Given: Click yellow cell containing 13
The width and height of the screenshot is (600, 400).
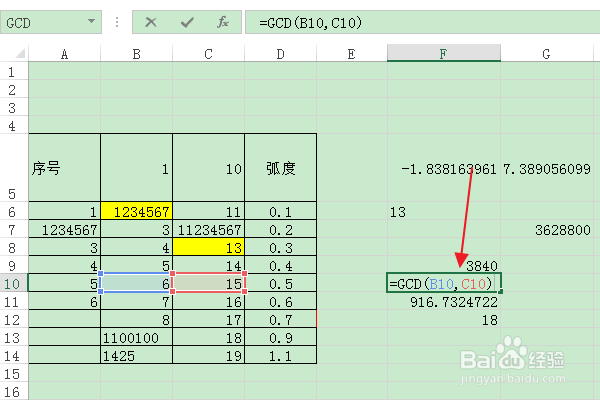Looking at the screenshot, I should 209,247.
